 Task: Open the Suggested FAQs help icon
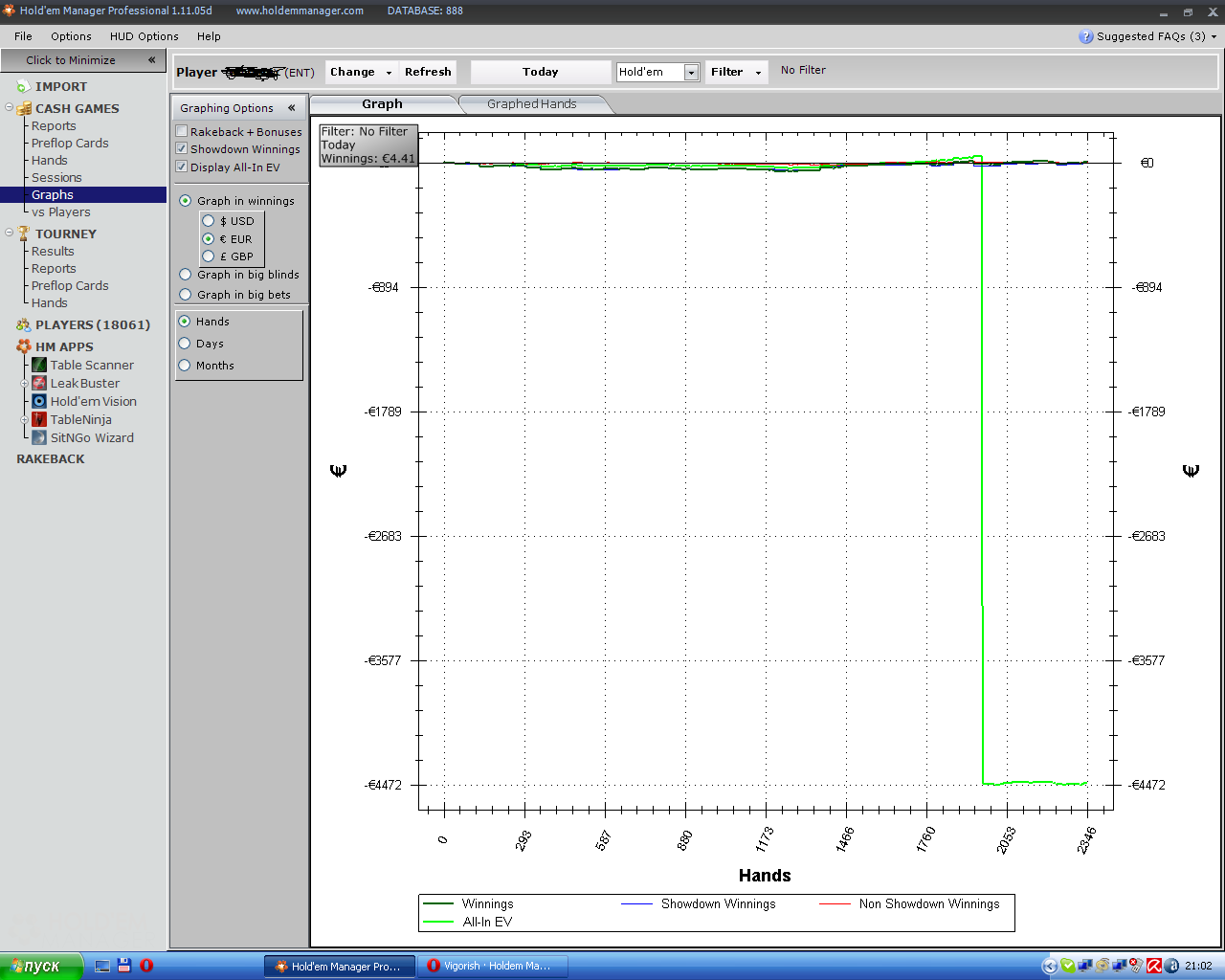coord(1085,36)
